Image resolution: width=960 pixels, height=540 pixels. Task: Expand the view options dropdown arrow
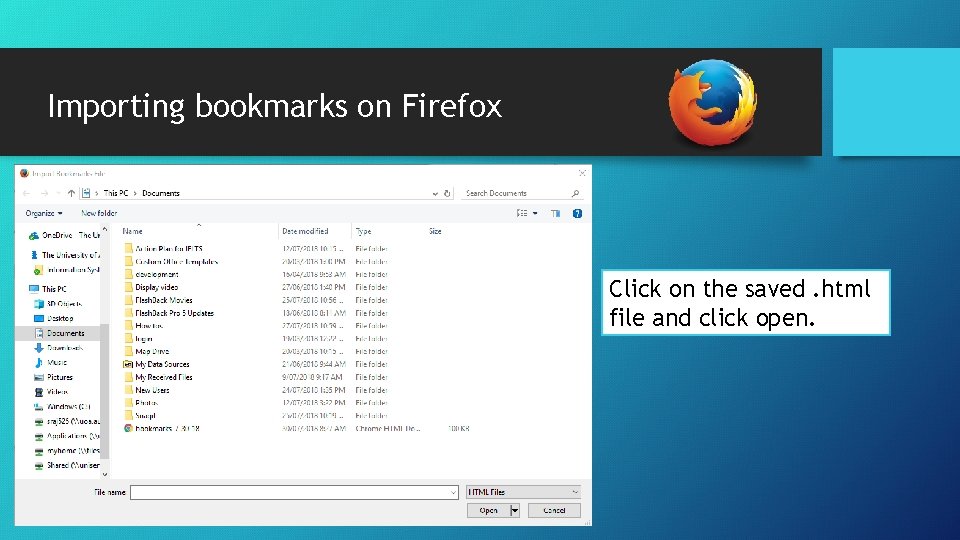[x=535, y=214]
